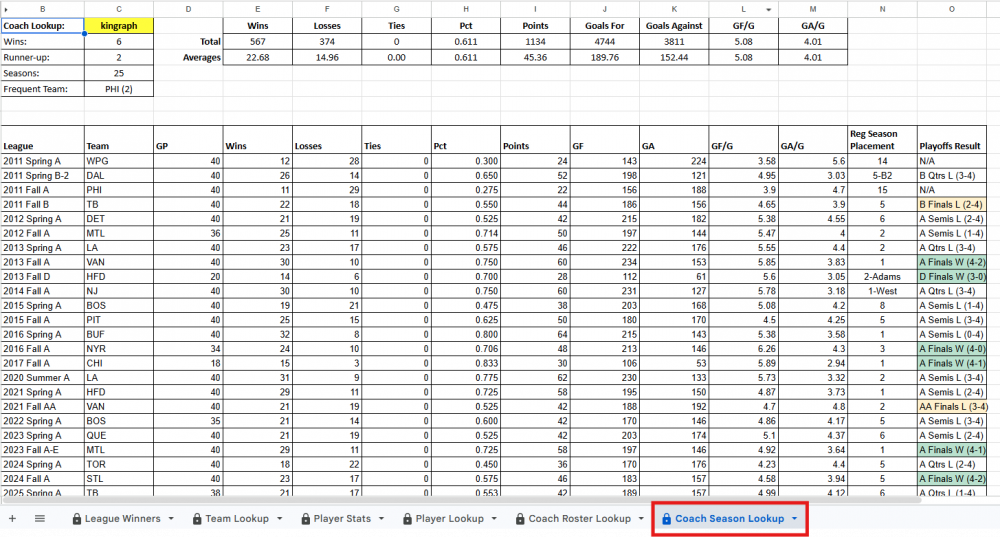Click lock icon on Player Stats tab
Image resolution: width=1000 pixels, height=537 pixels.
[x=305, y=519]
